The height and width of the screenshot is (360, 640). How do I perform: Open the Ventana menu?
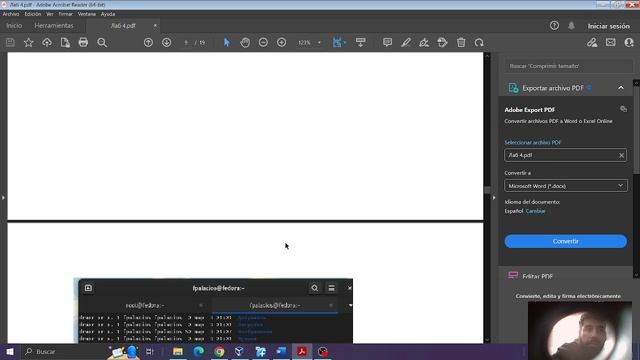point(87,14)
